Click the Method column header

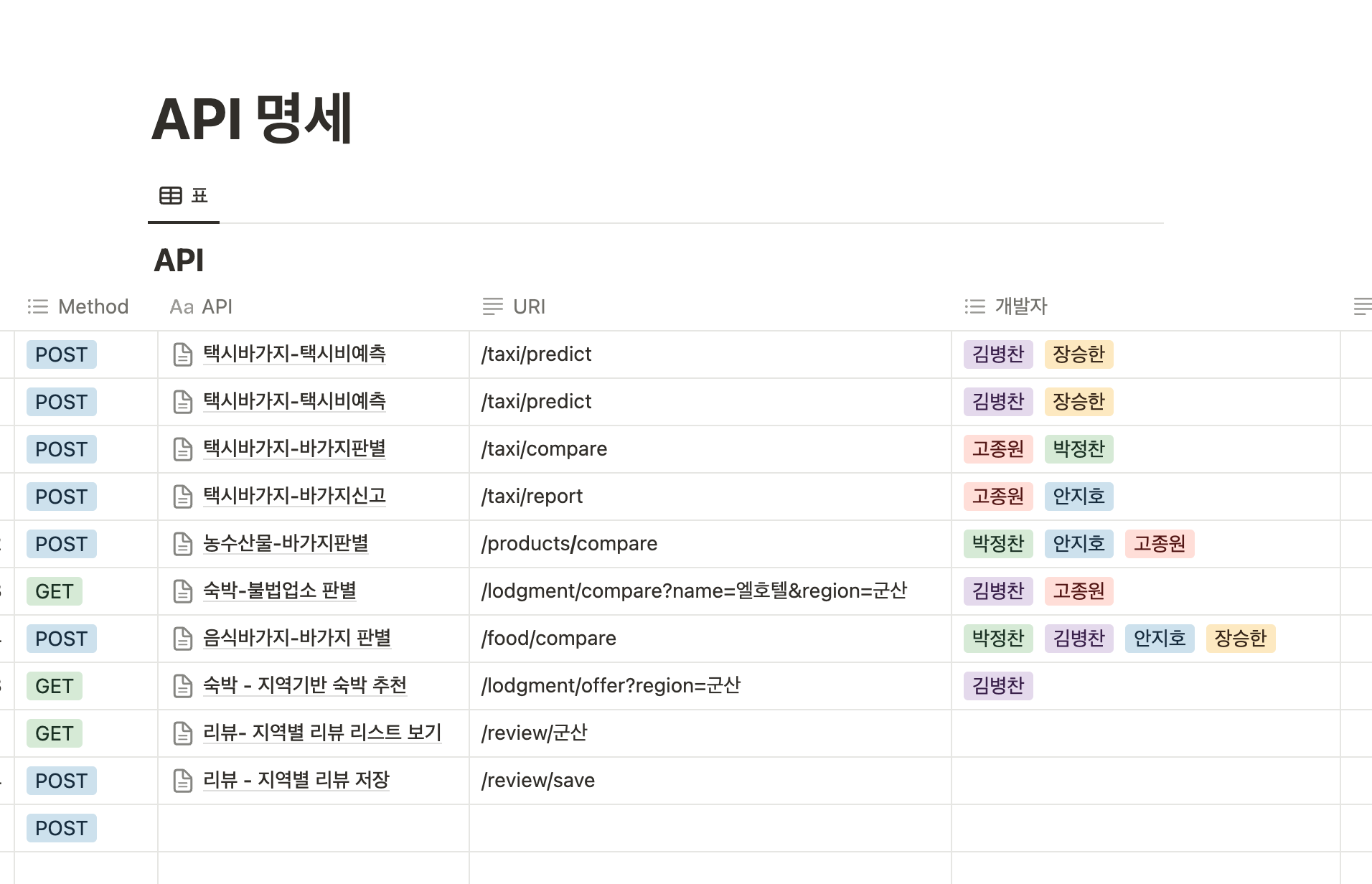(x=78, y=306)
